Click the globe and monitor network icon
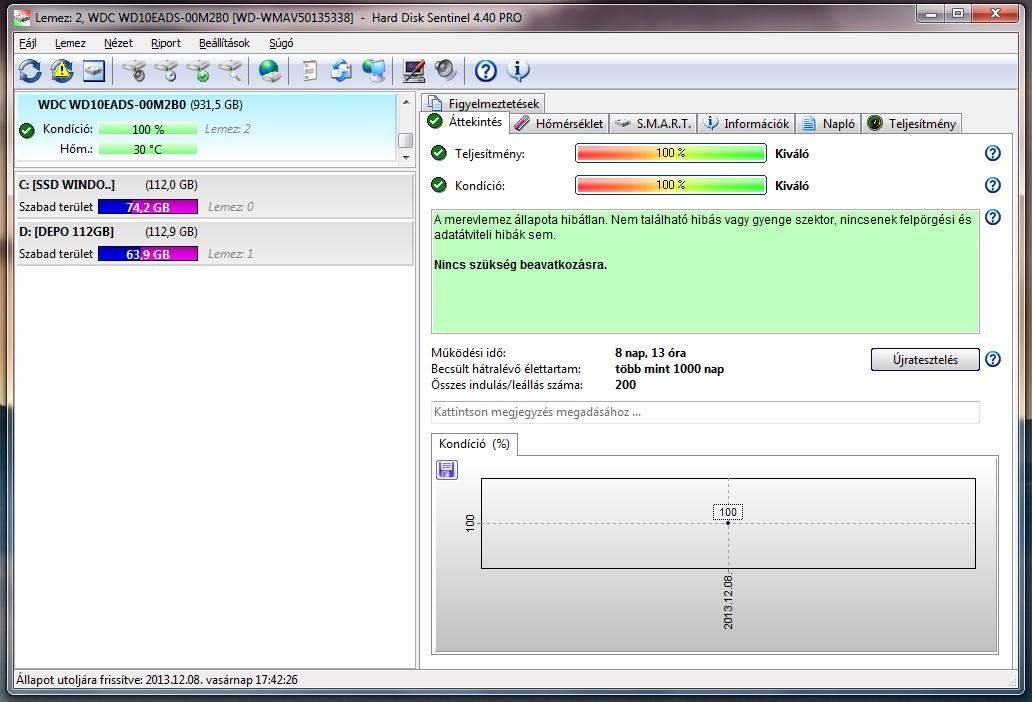Image resolution: width=1032 pixels, height=702 pixels. tap(374, 70)
